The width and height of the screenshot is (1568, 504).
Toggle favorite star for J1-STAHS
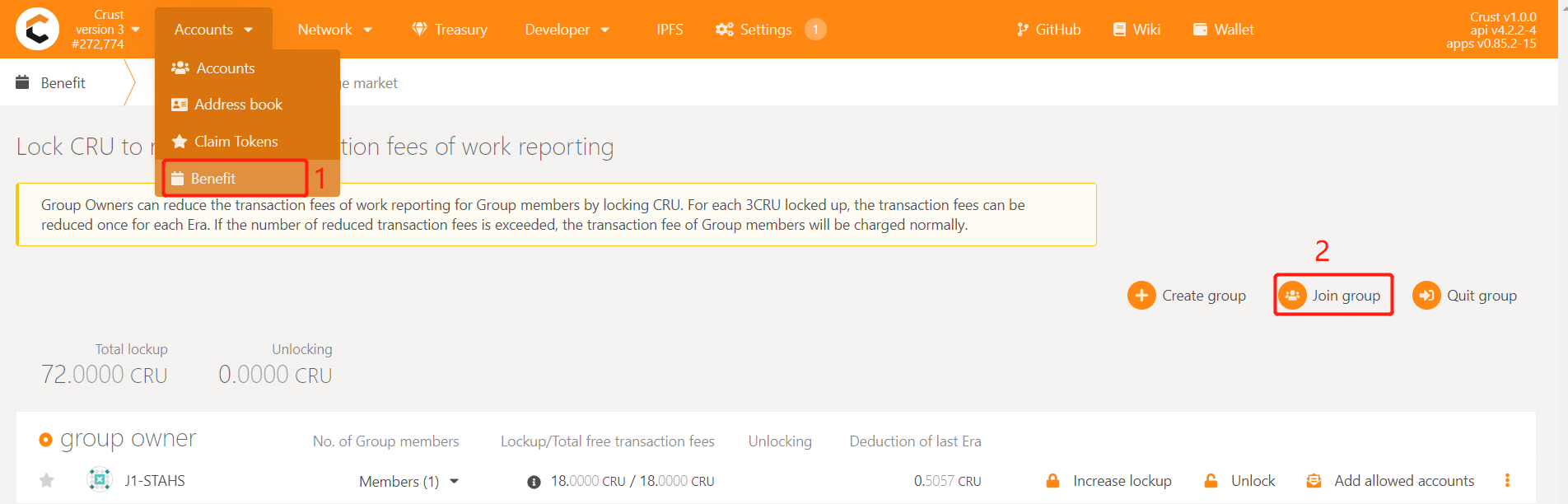tap(47, 481)
